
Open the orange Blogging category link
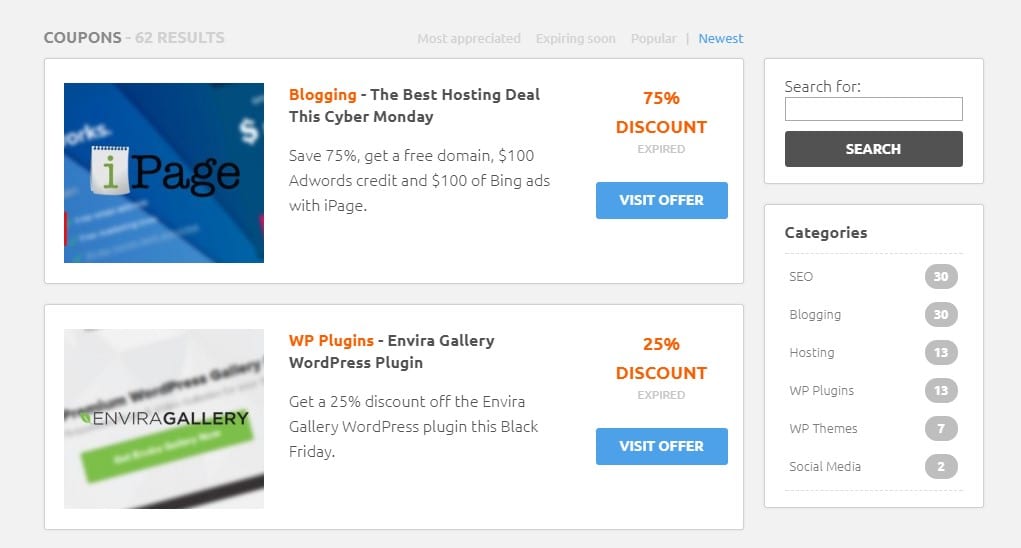322,95
